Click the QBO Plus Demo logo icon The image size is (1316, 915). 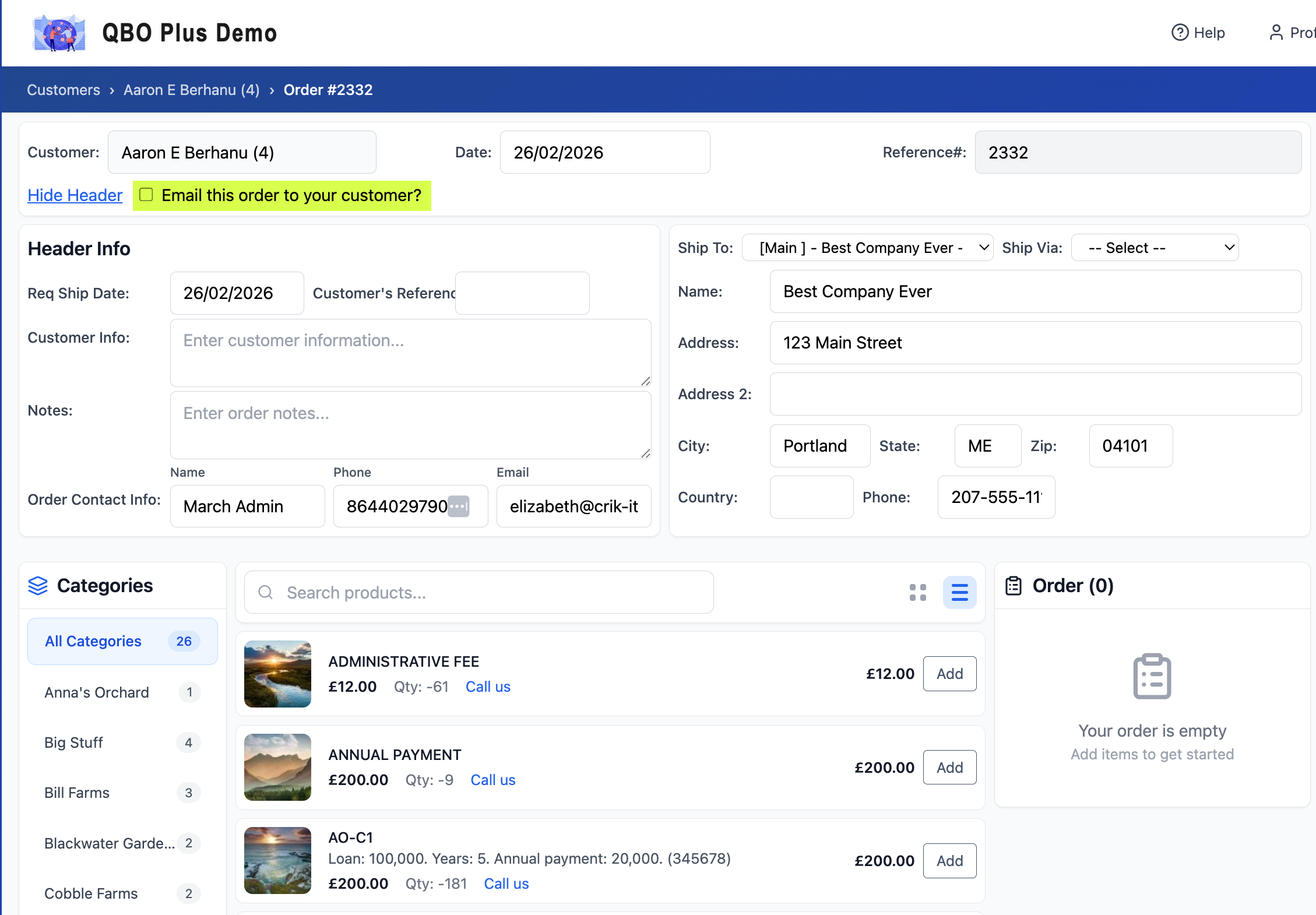(59, 33)
